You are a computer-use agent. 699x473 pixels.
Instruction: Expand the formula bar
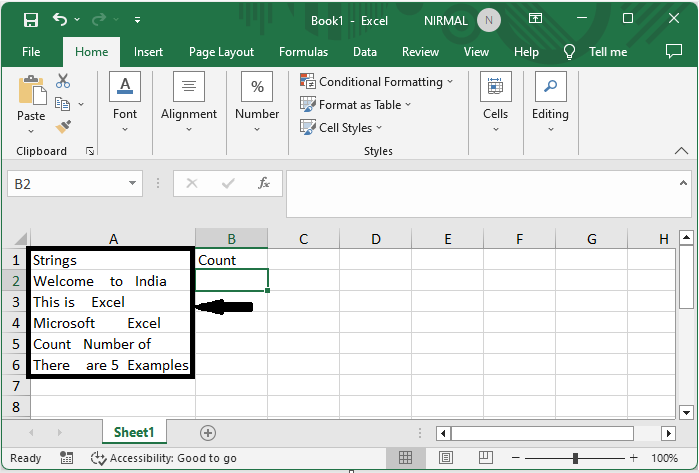click(x=683, y=183)
